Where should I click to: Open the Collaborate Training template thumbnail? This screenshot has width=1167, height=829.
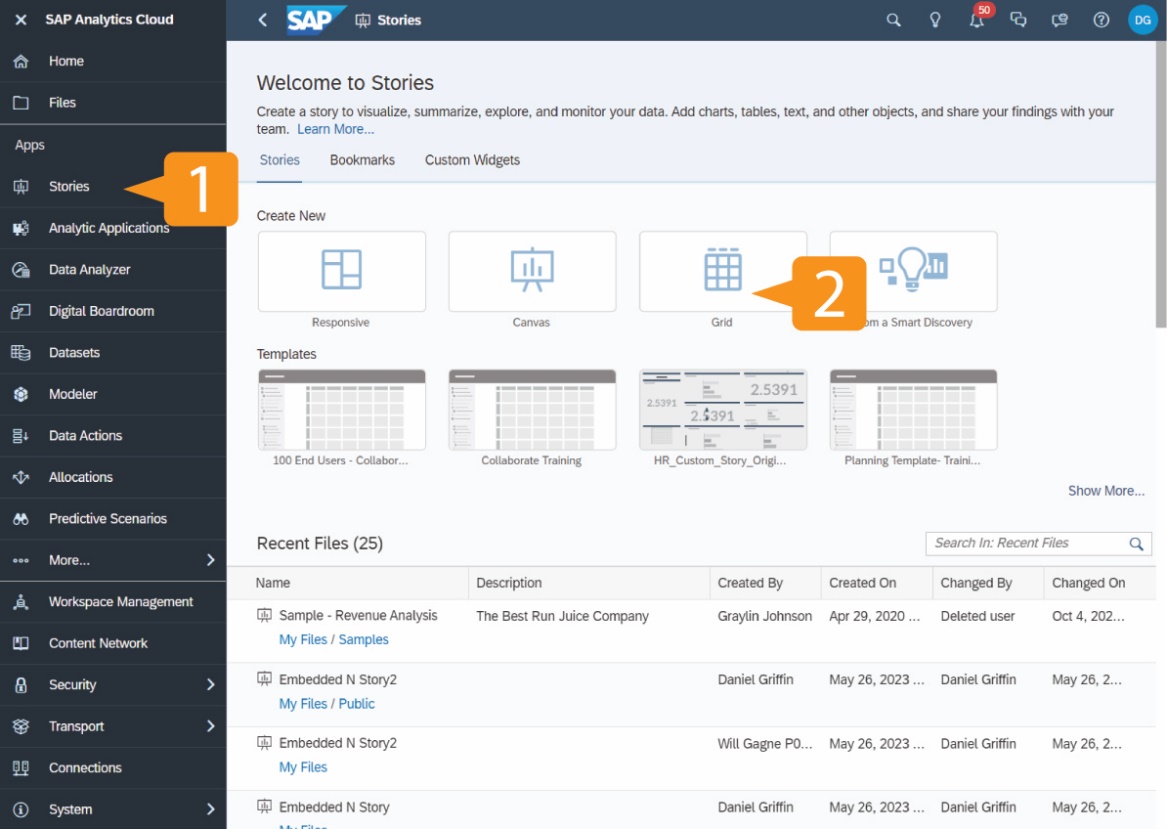[x=532, y=409]
